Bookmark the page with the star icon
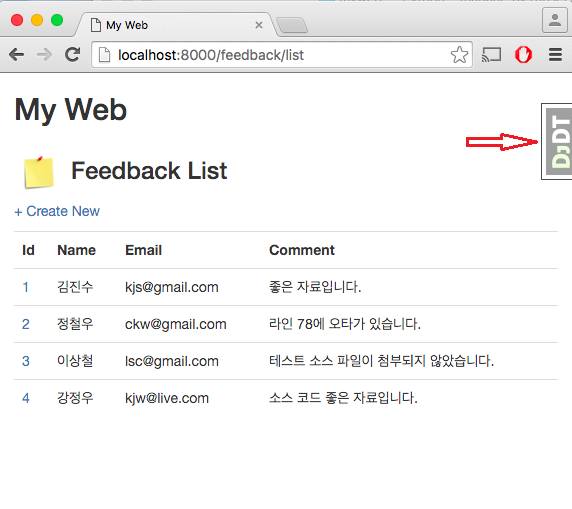Screen dimensions: 572x509 (459, 55)
